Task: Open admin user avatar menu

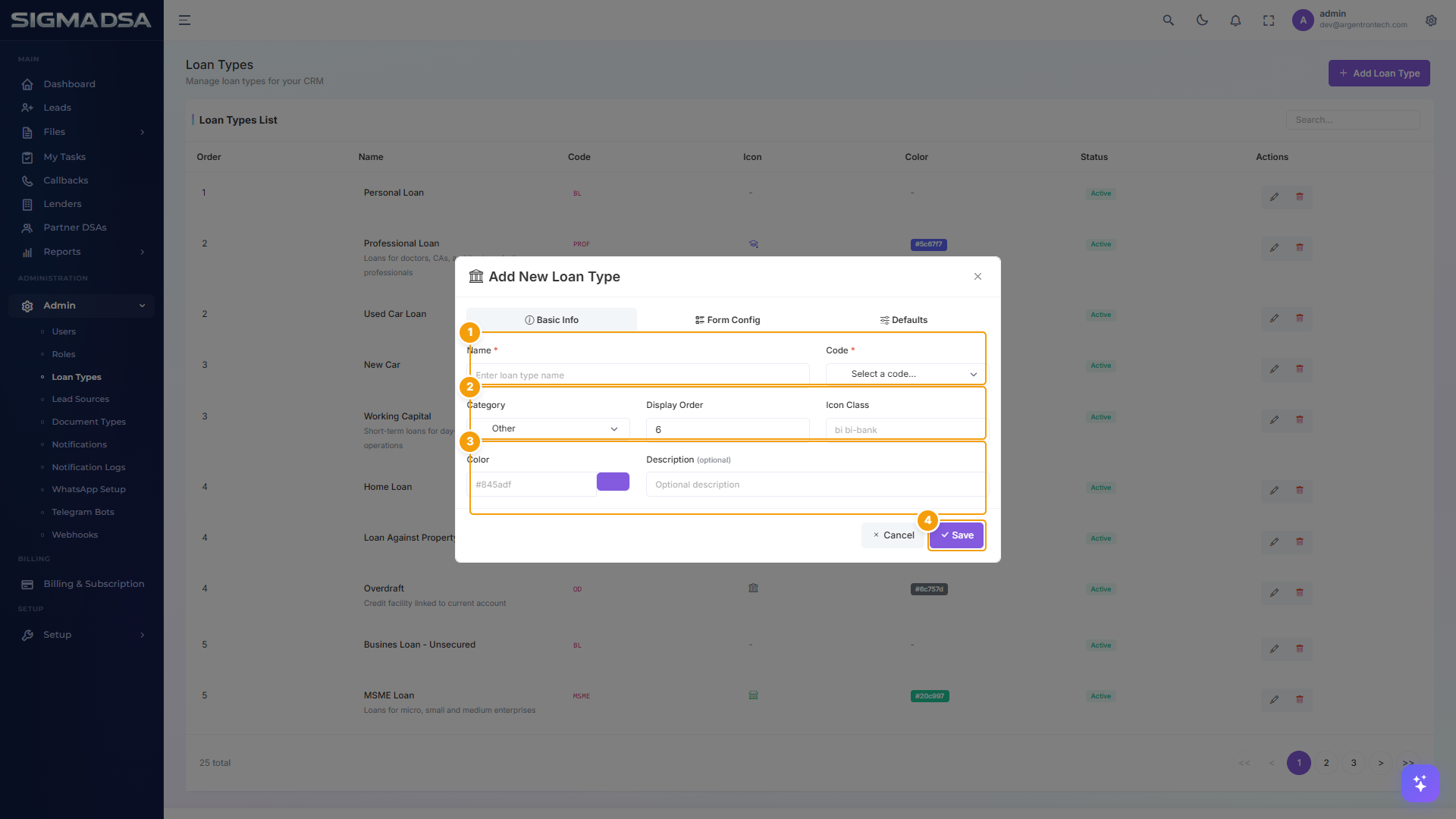Action: [x=1303, y=20]
